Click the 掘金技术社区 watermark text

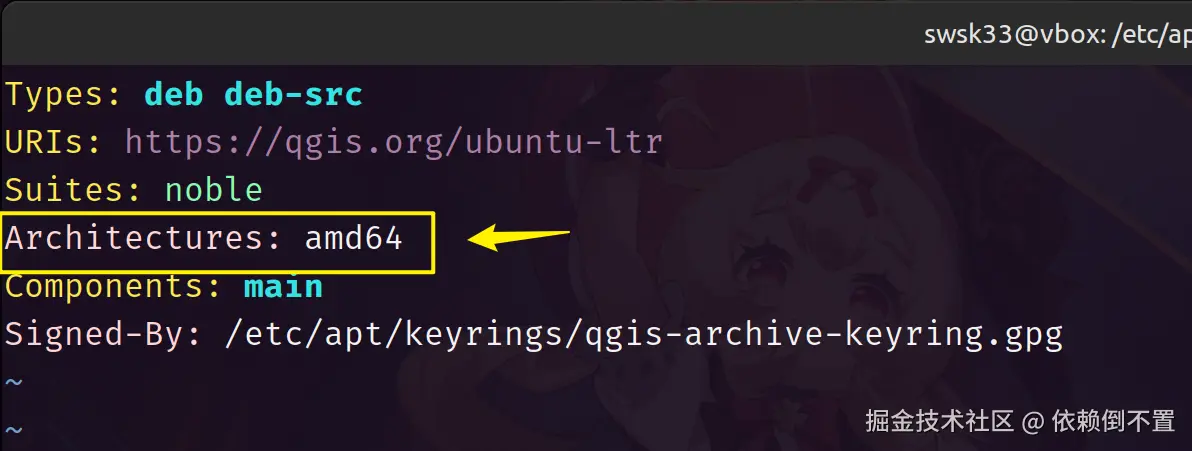coord(939,421)
